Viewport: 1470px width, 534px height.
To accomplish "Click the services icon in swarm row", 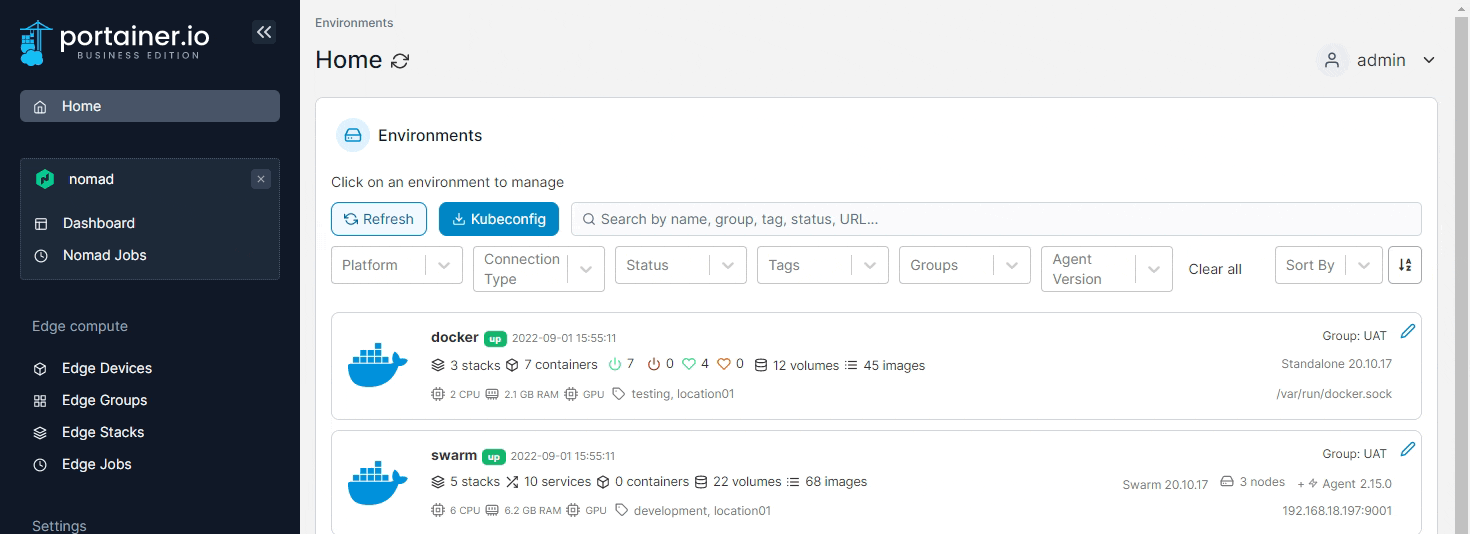I will pyautogui.click(x=512, y=482).
